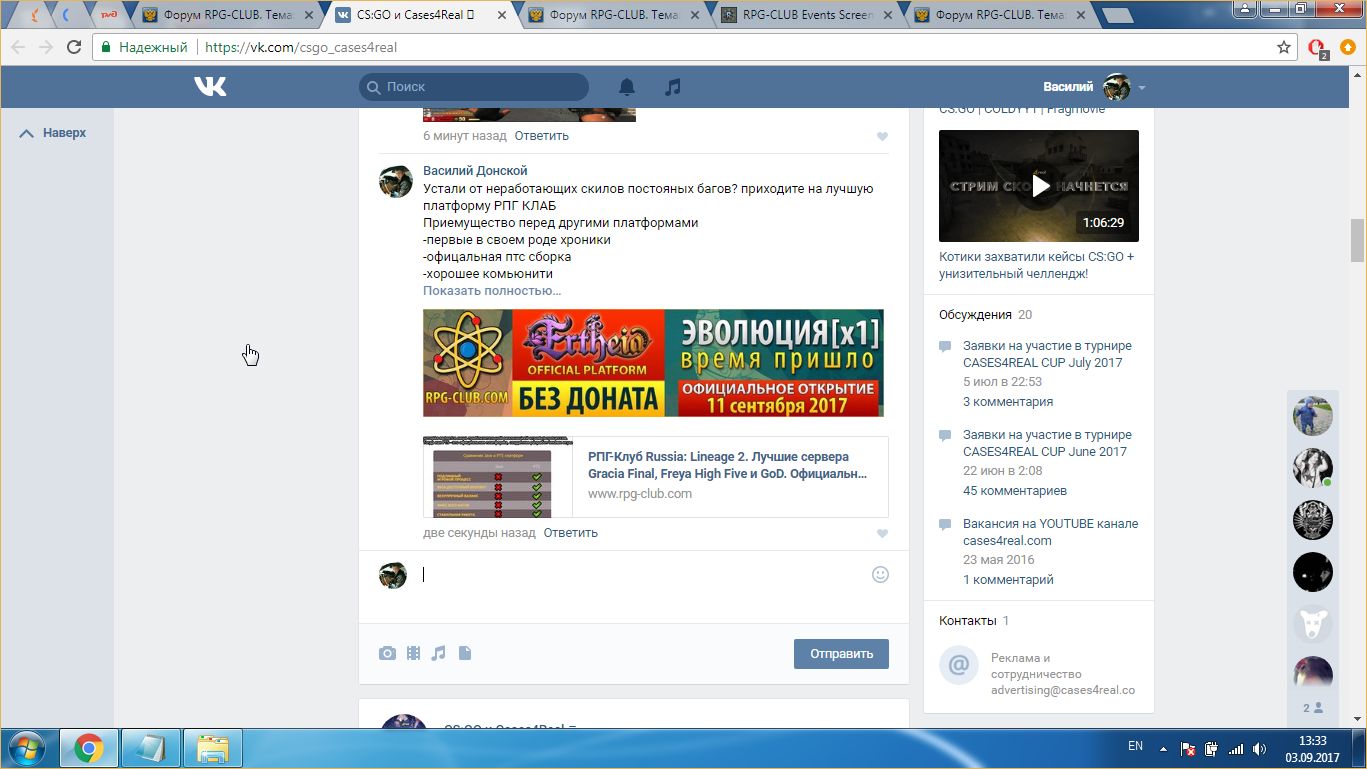Open www.rpg-club.com link
Viewport: 1367px width, 769px height.
tap(640, 494)
